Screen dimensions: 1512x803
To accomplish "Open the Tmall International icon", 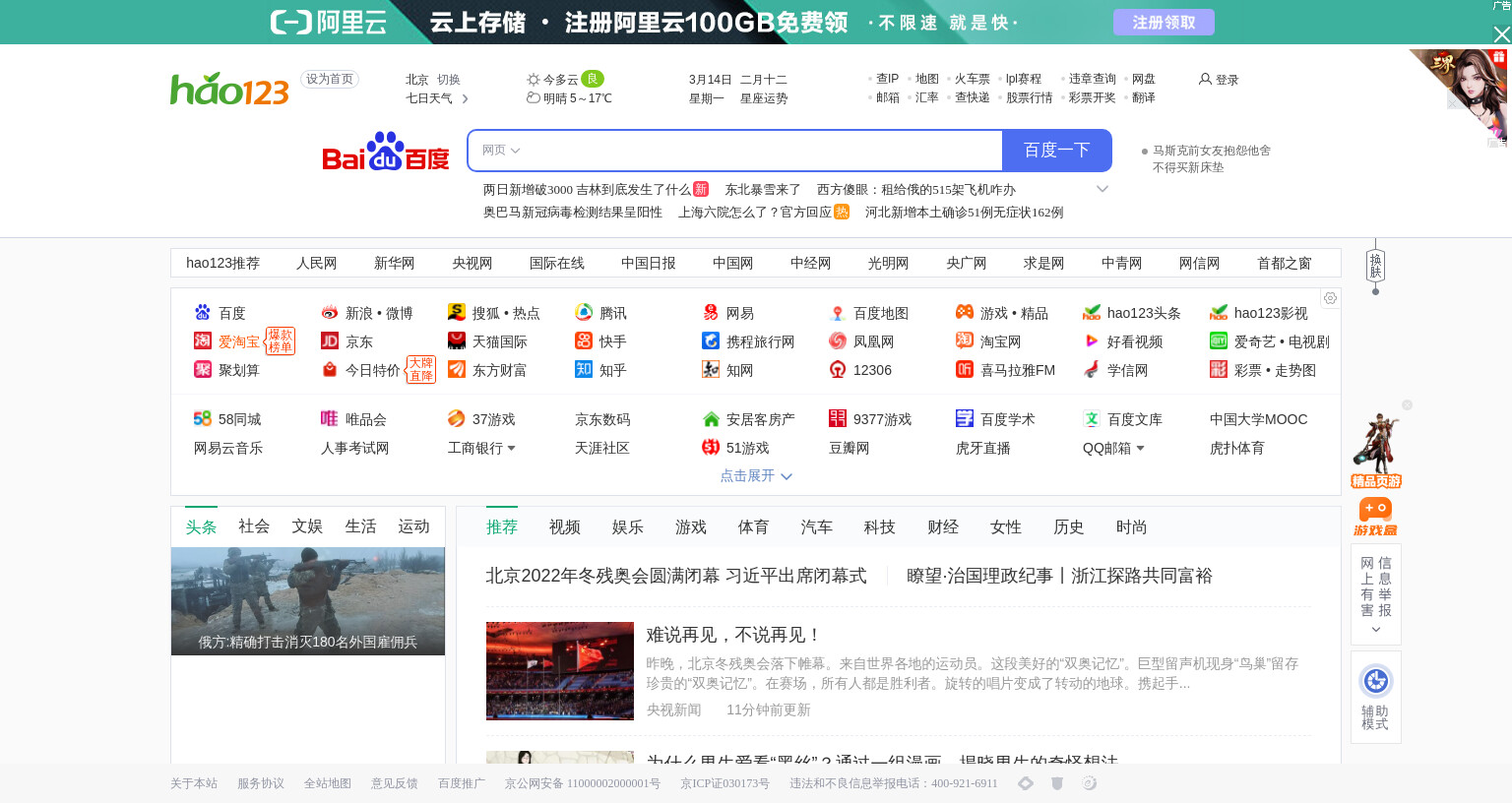I will tap(456, 340).
